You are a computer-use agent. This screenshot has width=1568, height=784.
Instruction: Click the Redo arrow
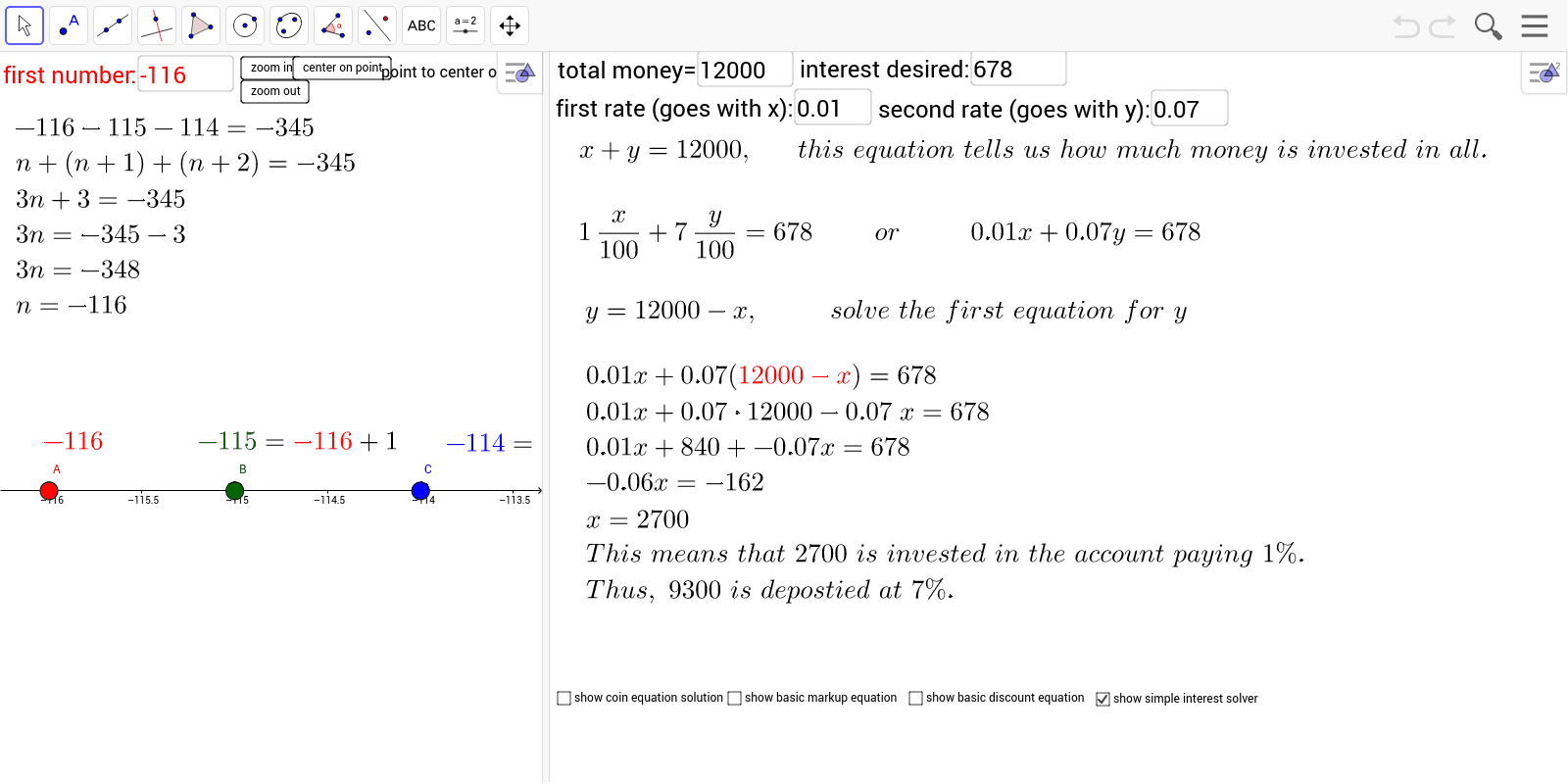(1443, 26)
